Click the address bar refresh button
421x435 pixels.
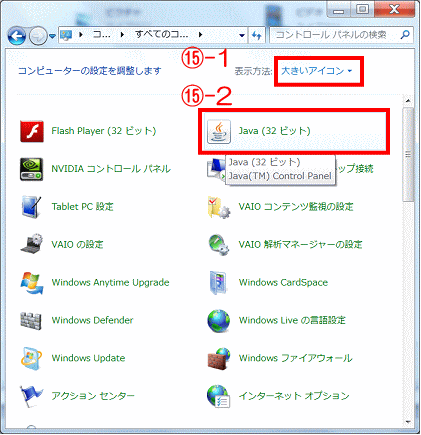tap(257, 35)
